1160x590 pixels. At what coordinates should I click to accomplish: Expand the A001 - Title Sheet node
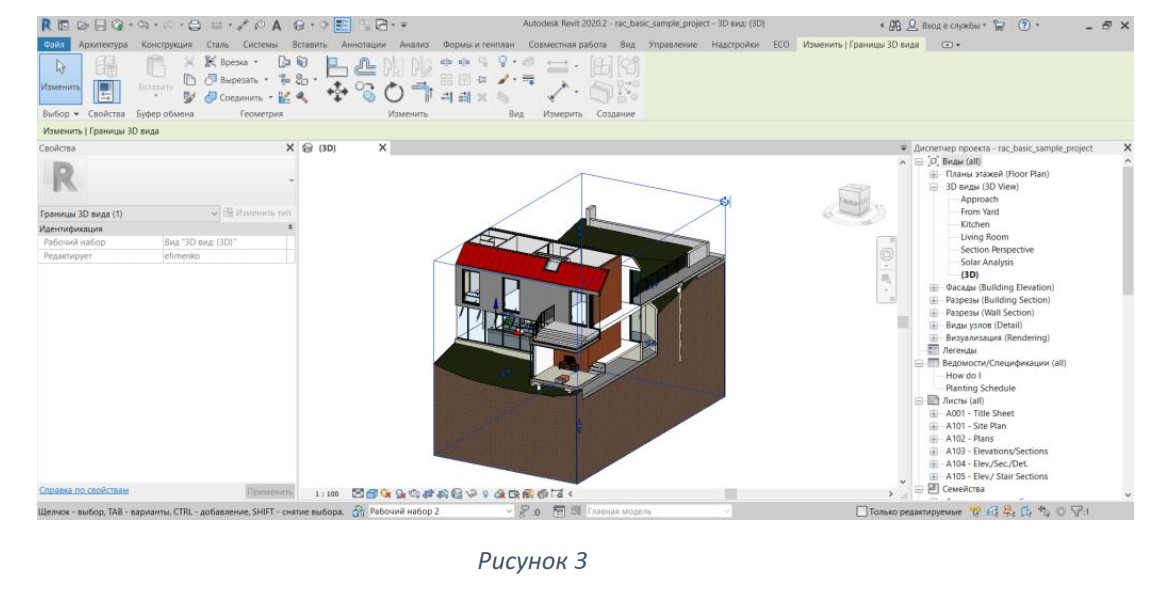[x=934, y=414]
